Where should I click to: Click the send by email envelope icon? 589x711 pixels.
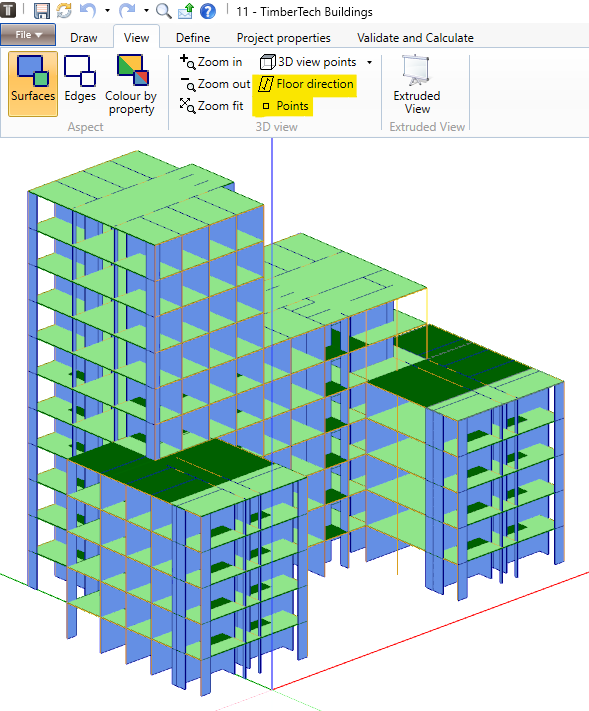click(186, 10)
